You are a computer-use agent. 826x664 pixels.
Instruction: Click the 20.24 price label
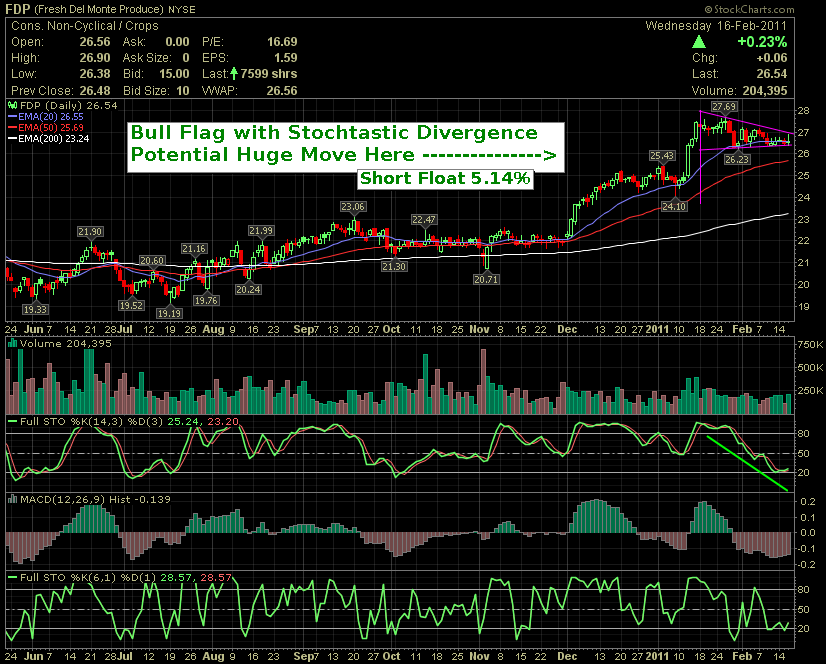[248, 289]
